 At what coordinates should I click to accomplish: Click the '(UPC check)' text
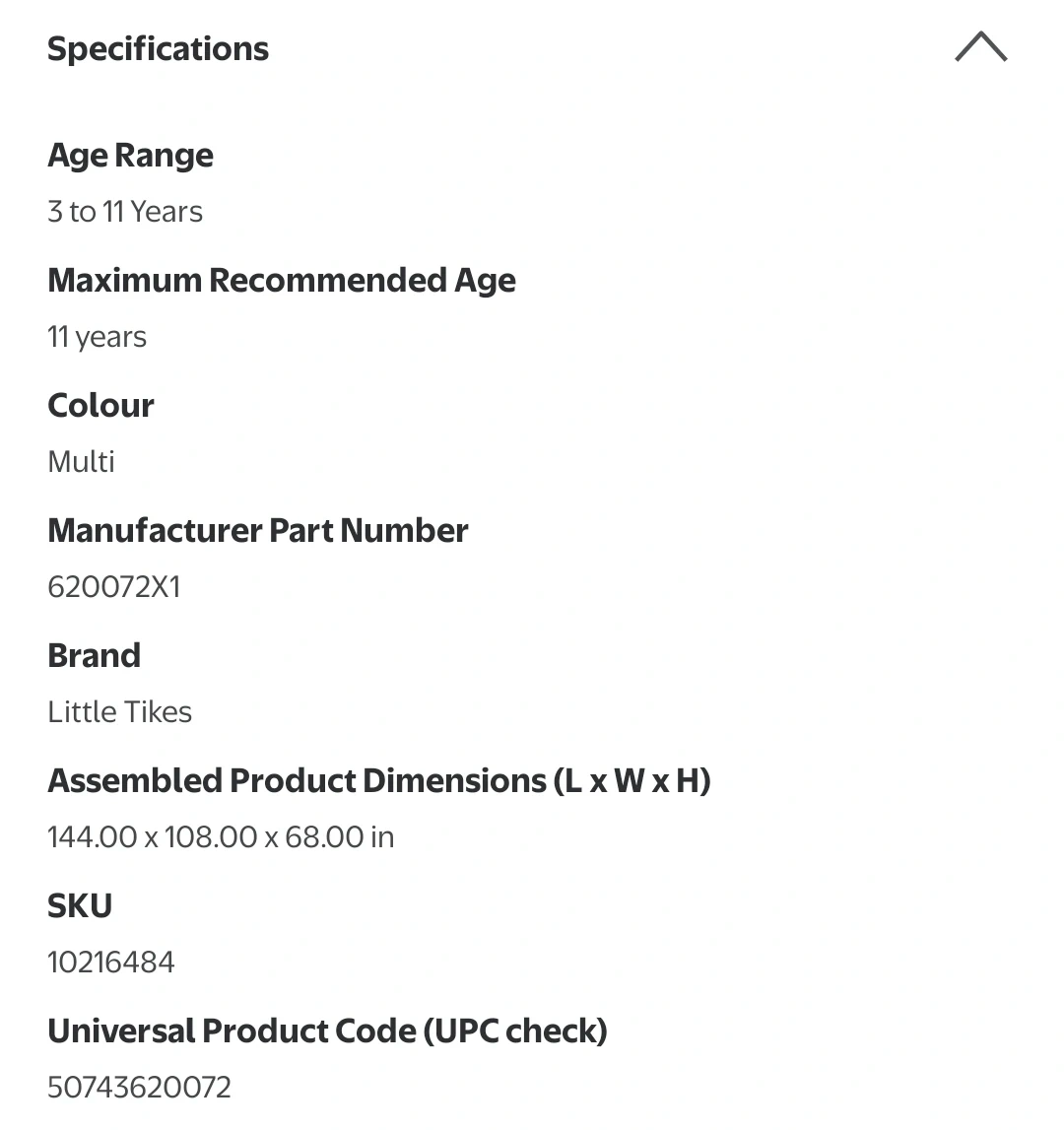pyautogui.click(x=515, y=1031)
